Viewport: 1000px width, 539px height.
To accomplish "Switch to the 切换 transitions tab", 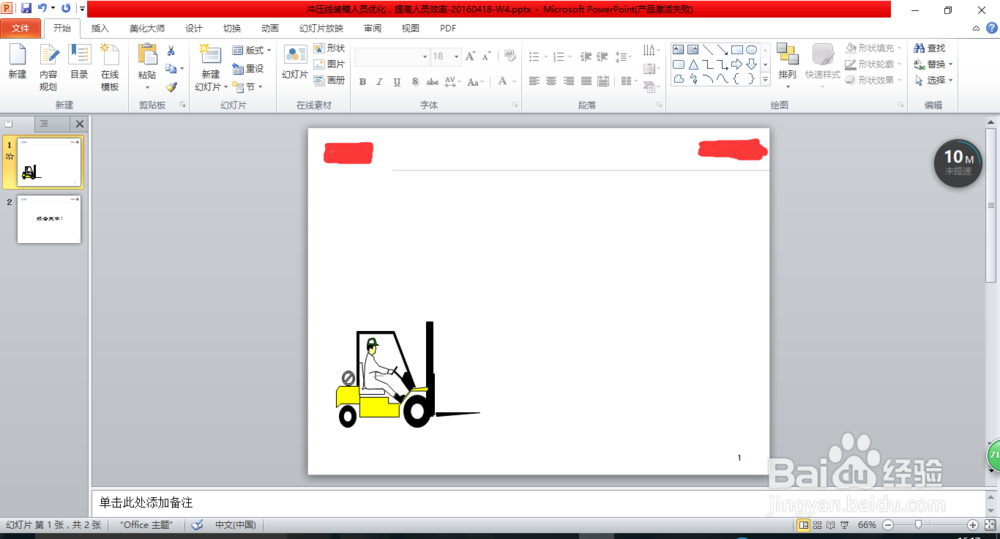I will click(x=232, y=28).
